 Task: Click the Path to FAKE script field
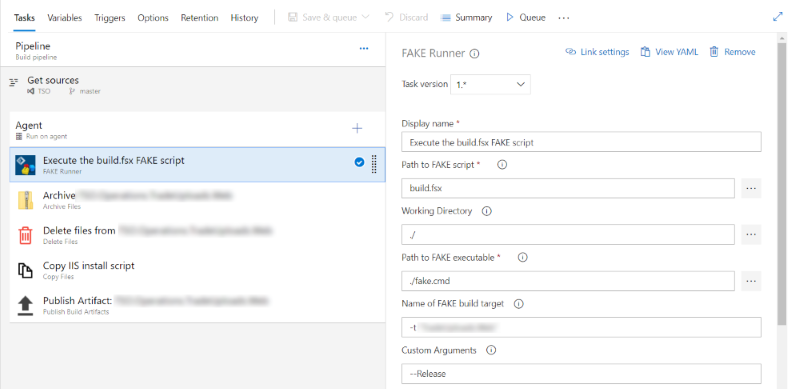[568, 188]
